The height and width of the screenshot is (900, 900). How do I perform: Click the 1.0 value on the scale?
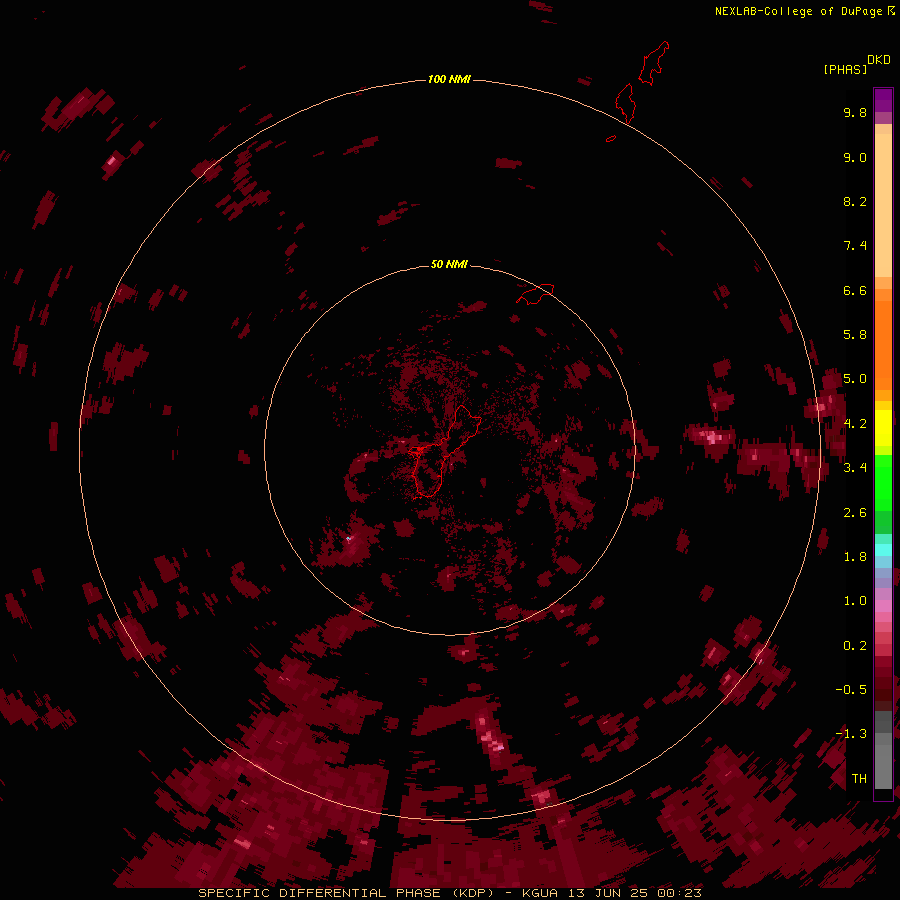coord(855,601)
